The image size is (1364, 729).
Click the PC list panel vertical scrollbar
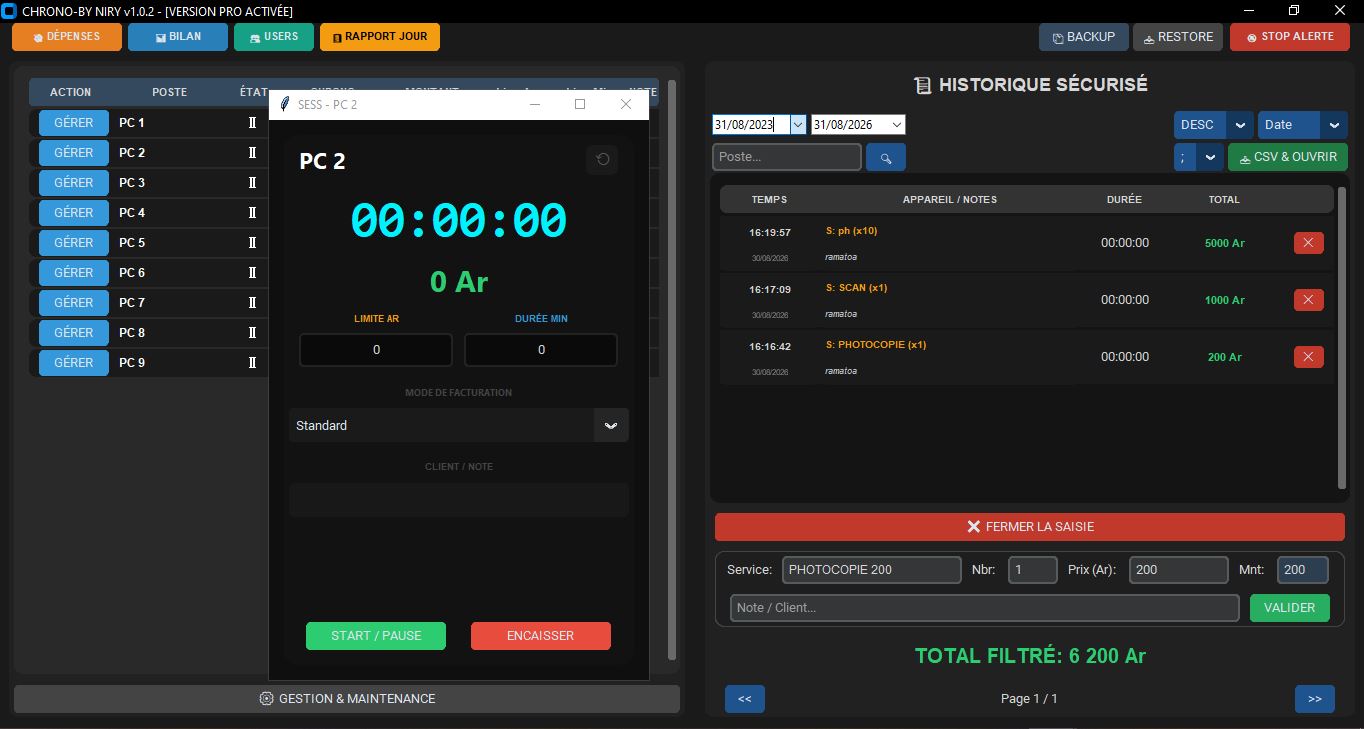[672, 370]
